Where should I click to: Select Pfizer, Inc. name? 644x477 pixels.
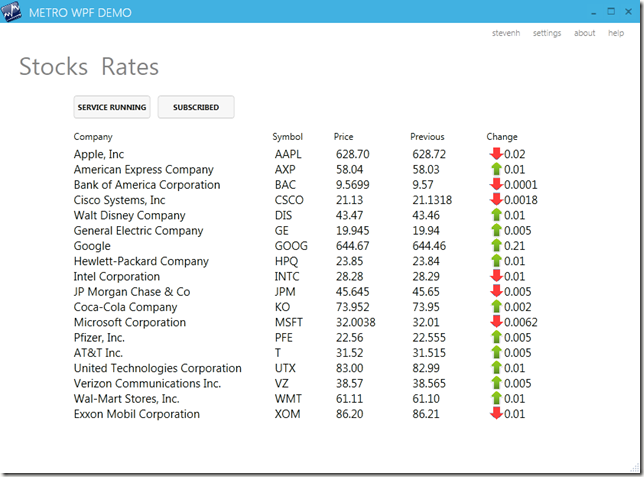99,338
